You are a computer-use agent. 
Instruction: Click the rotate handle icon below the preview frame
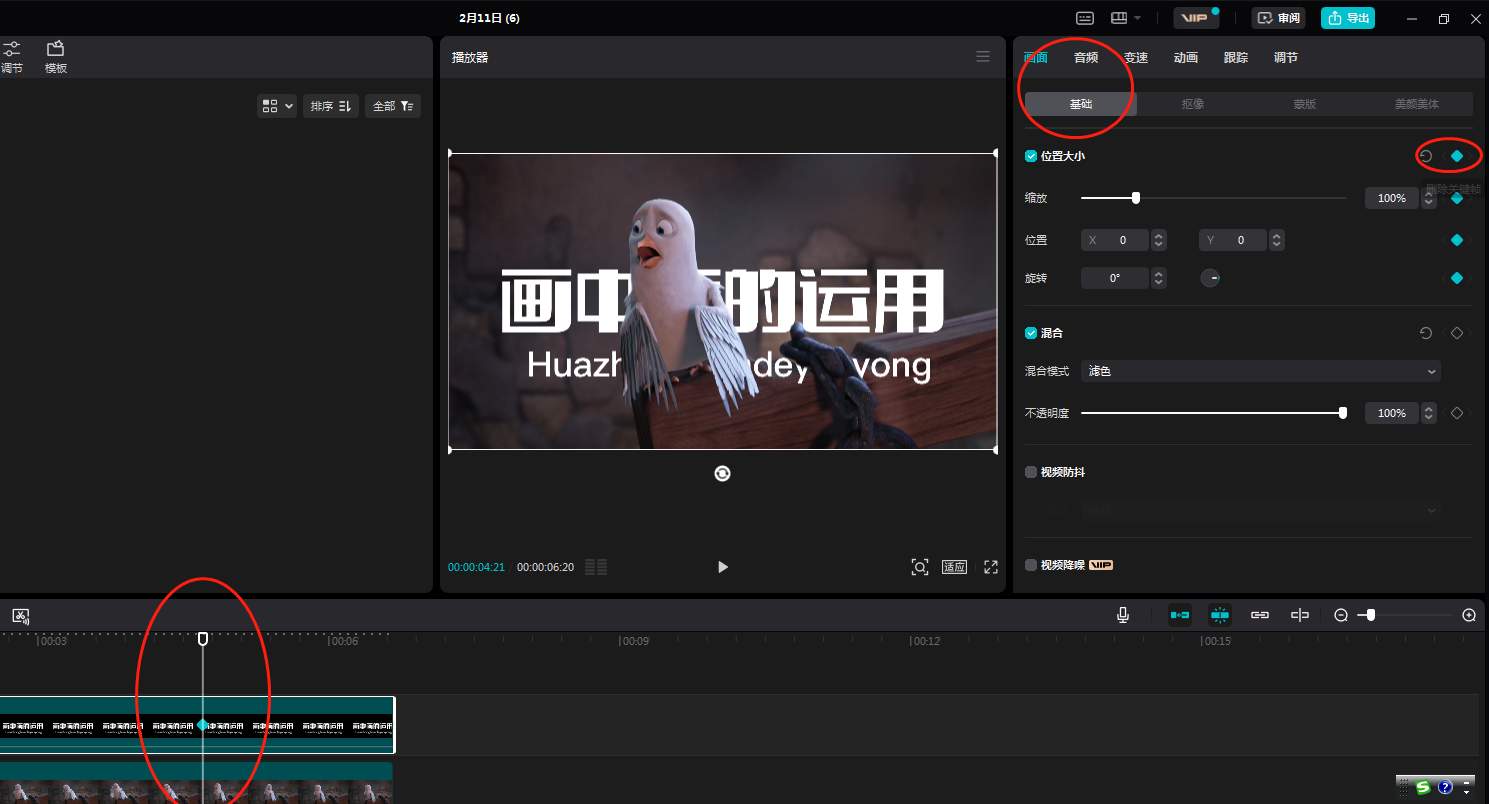point(723,474)
